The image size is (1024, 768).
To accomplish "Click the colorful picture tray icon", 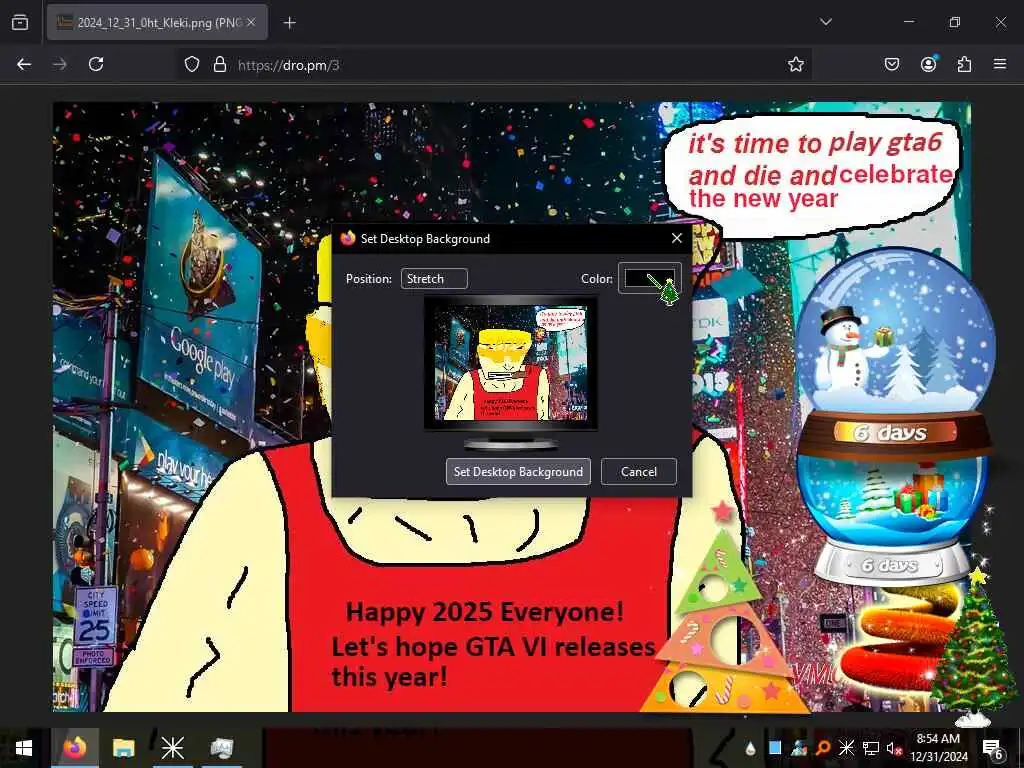I will (799, 748).
